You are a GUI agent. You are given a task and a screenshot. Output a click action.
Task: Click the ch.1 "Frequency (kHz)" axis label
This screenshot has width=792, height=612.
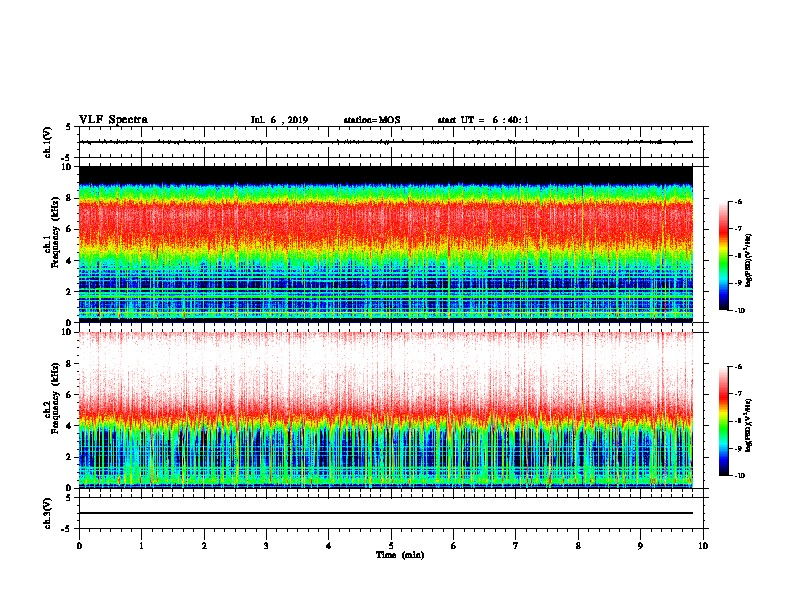[x=55, y=230]
